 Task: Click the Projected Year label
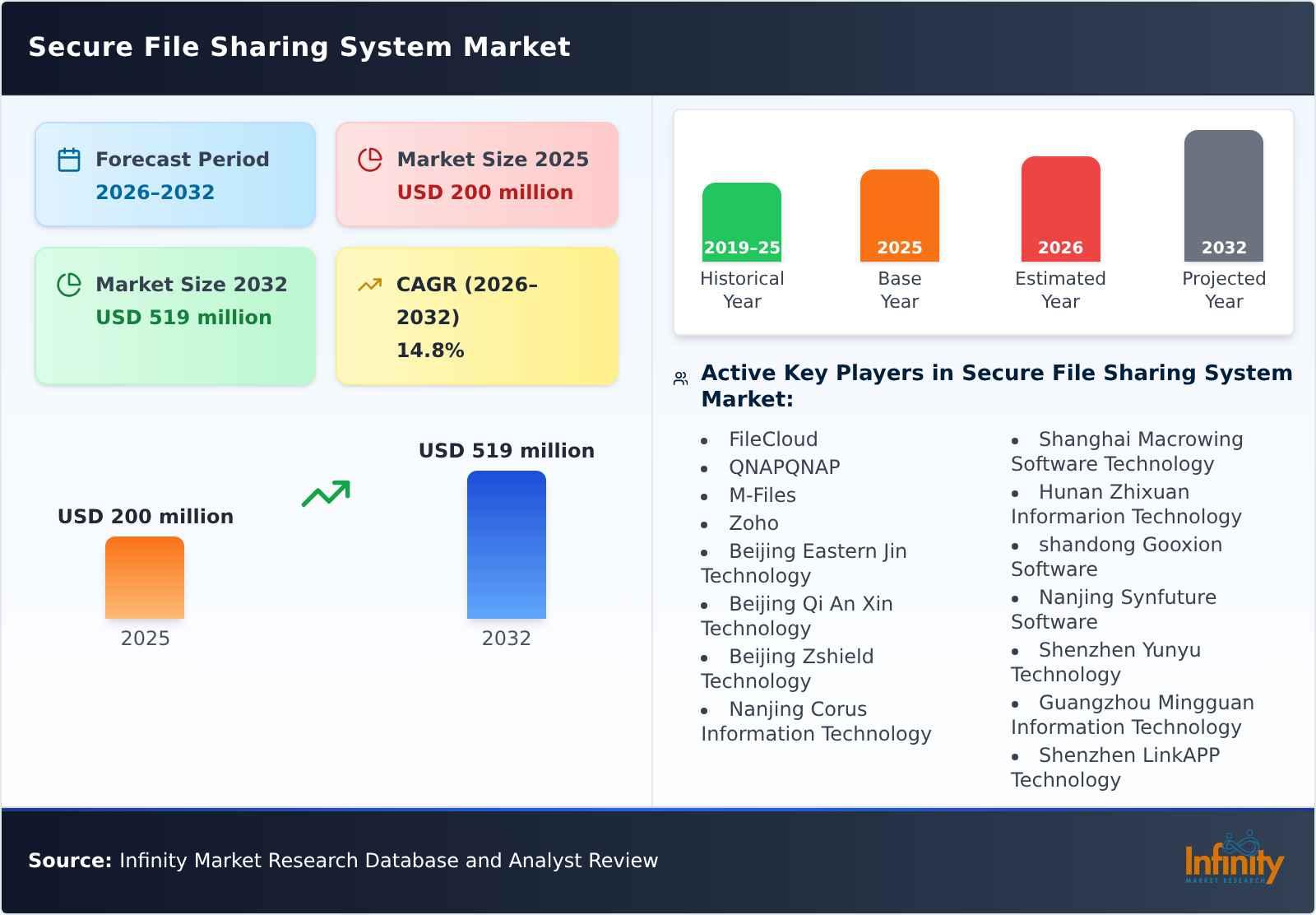click(1224, 290)
